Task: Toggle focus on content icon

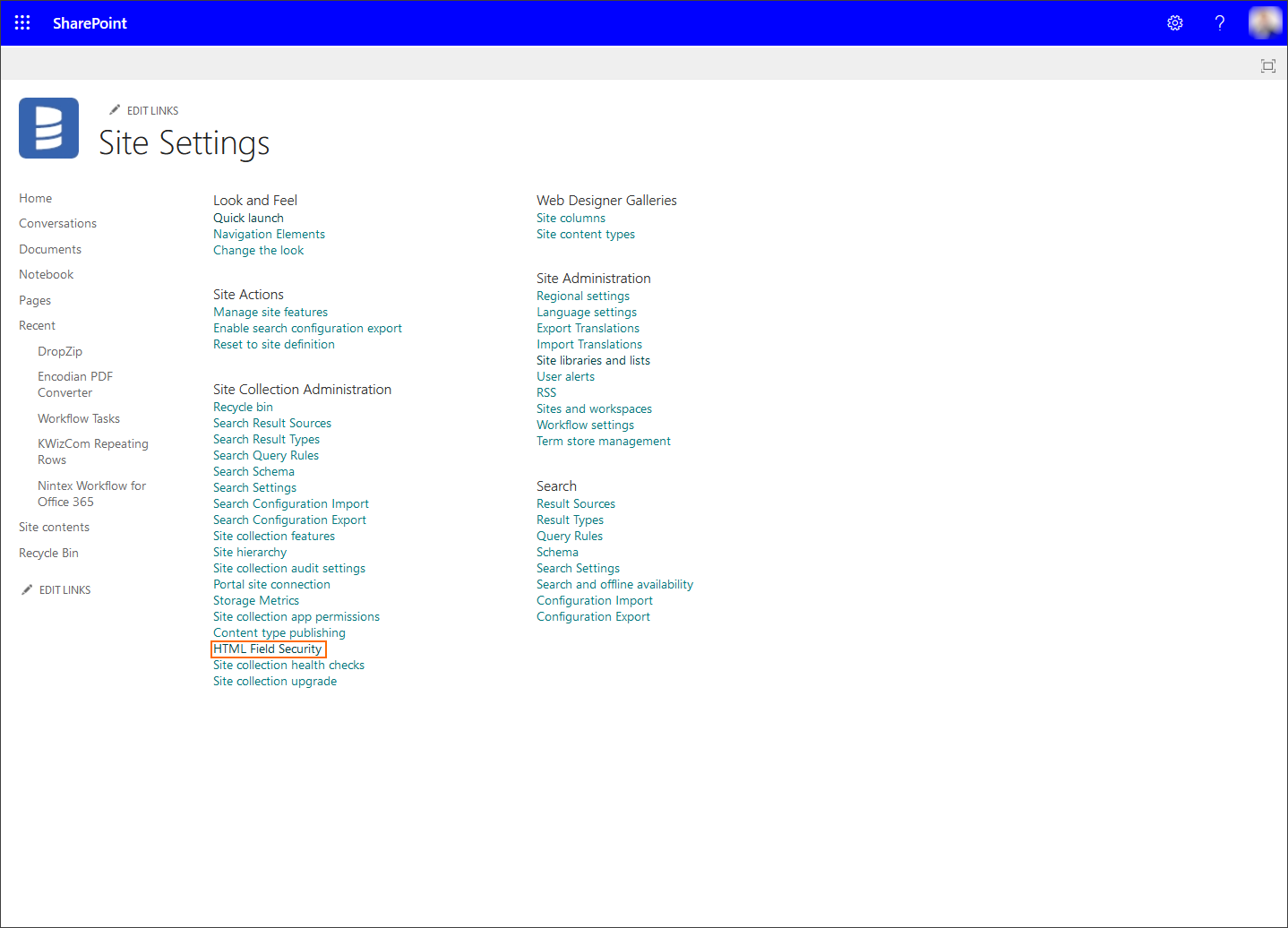Action: pyautogui.click(x=1267, y=65)
